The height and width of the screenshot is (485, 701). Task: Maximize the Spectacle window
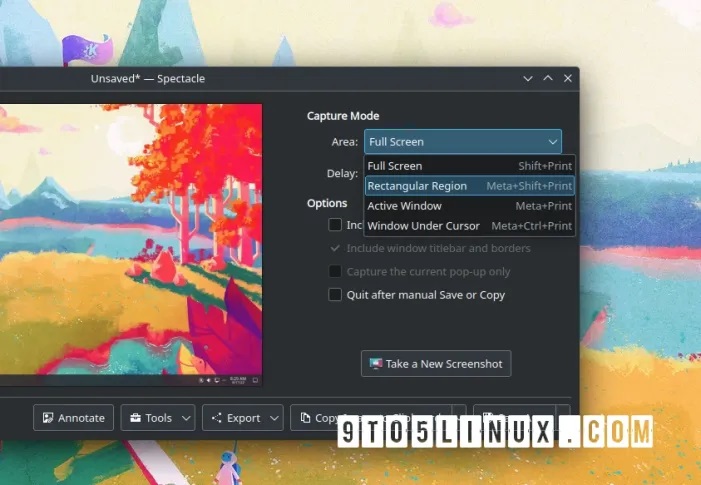[548, 78]
